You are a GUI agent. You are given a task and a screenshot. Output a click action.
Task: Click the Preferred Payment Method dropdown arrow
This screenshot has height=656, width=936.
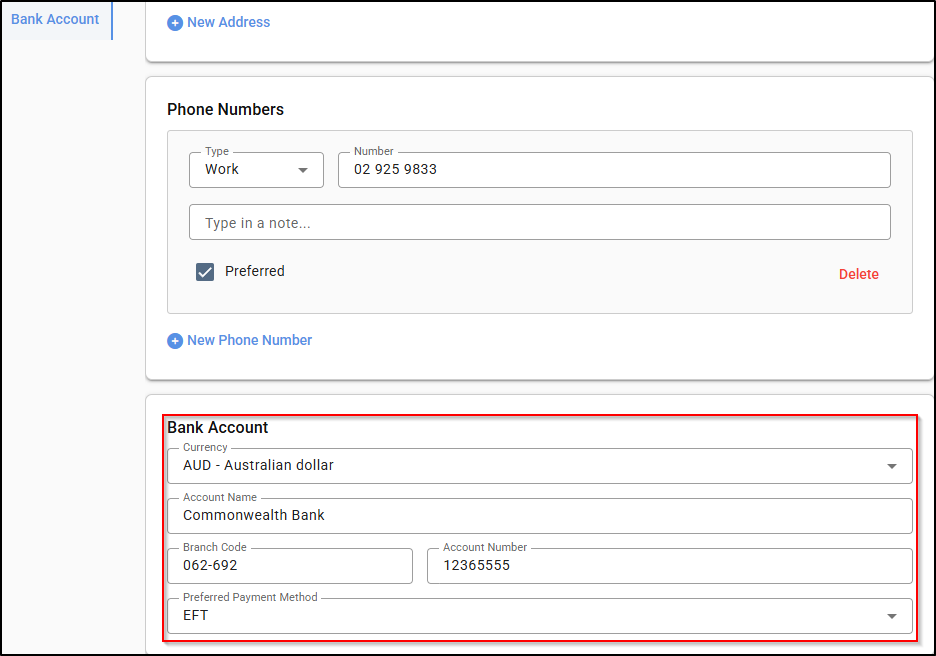coord(892,616)
